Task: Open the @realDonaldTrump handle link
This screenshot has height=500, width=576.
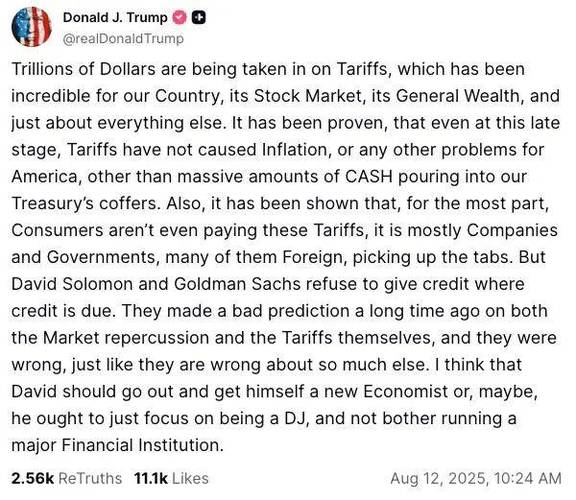Action: pos(123,38)
